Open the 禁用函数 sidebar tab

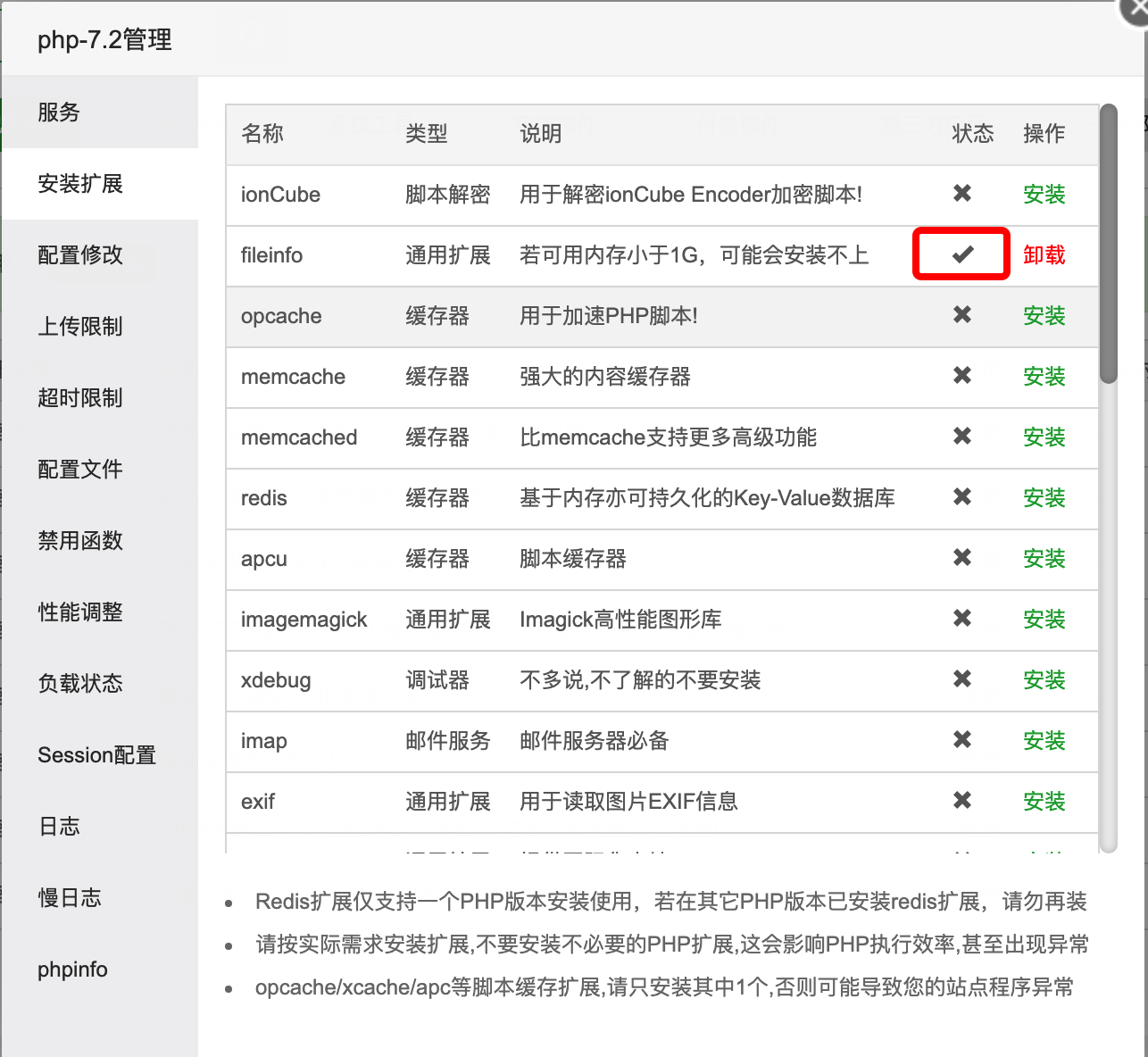point(80,541)
